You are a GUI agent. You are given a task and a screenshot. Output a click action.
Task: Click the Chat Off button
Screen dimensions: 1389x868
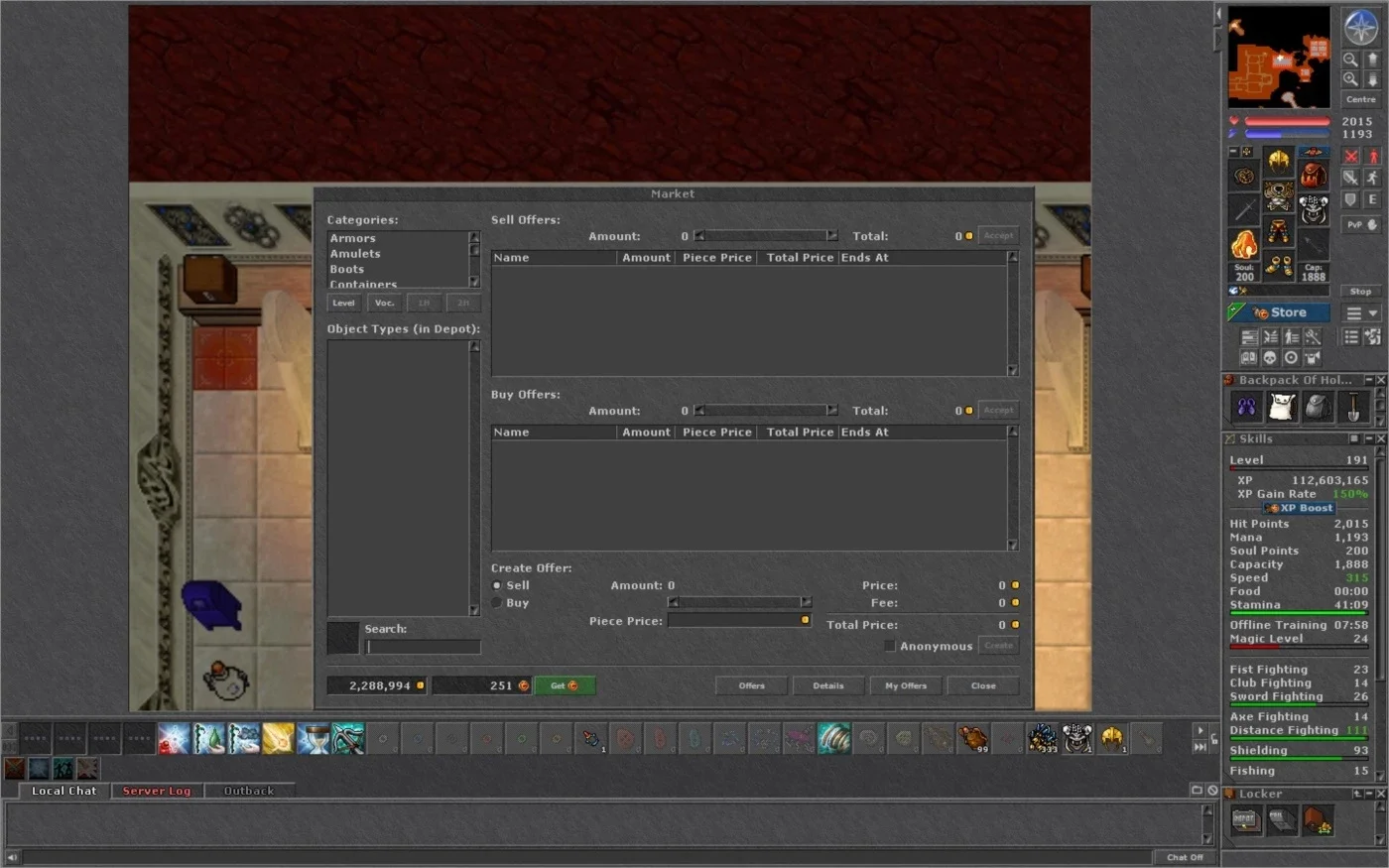click(x=1185, y=857)
